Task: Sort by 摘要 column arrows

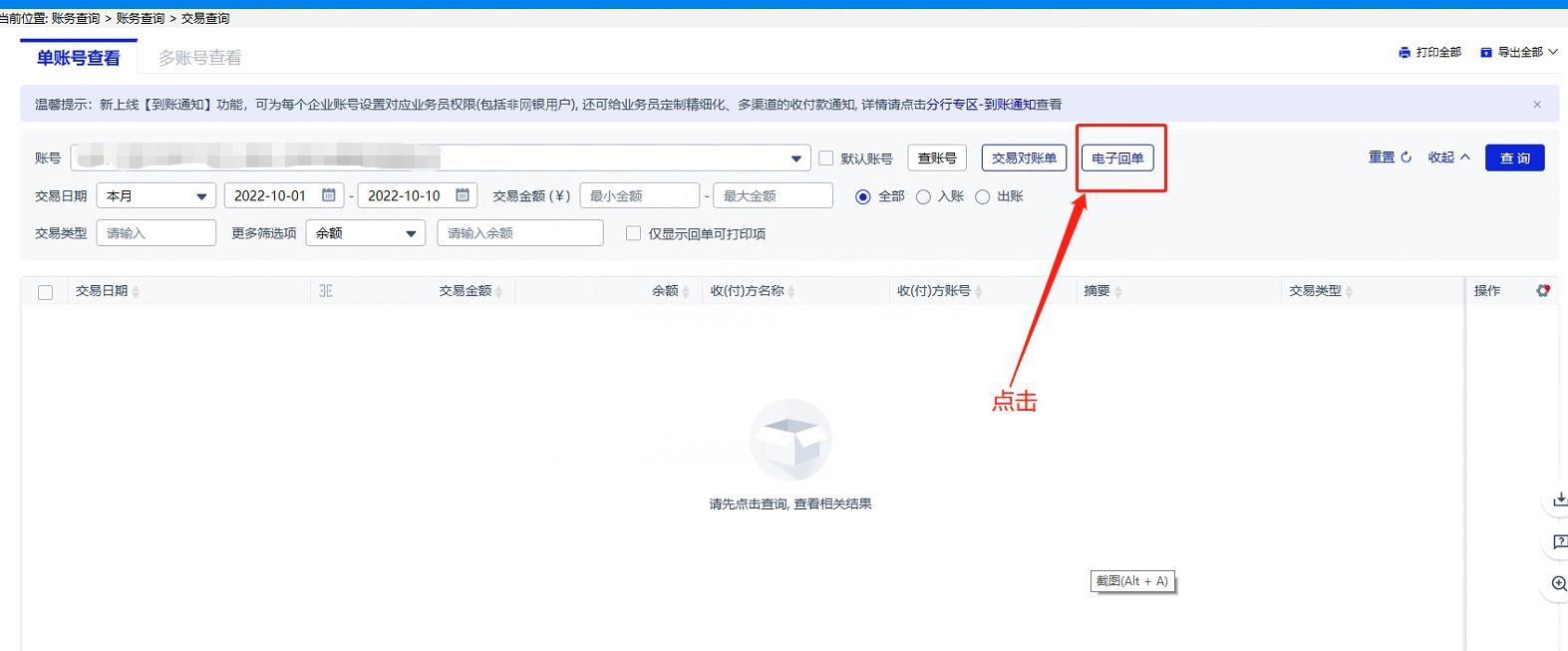Action: (1117, 291)
